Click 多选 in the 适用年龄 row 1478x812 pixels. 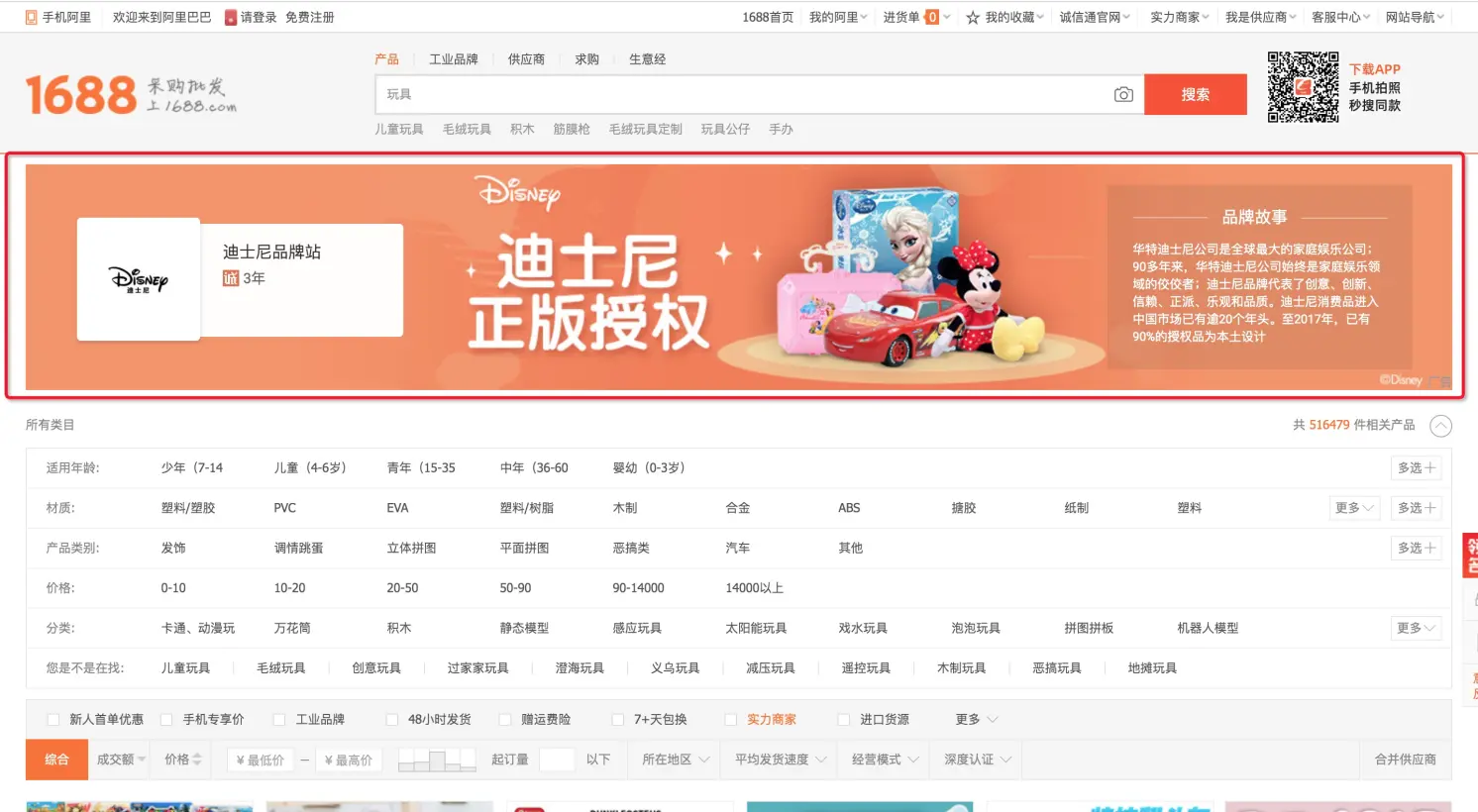(x=1416, y=468)
